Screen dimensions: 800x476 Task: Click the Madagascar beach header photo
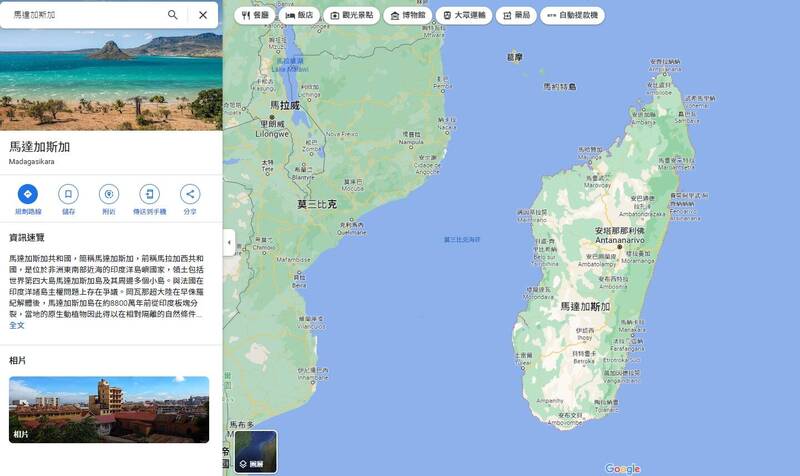coord(111,80)
